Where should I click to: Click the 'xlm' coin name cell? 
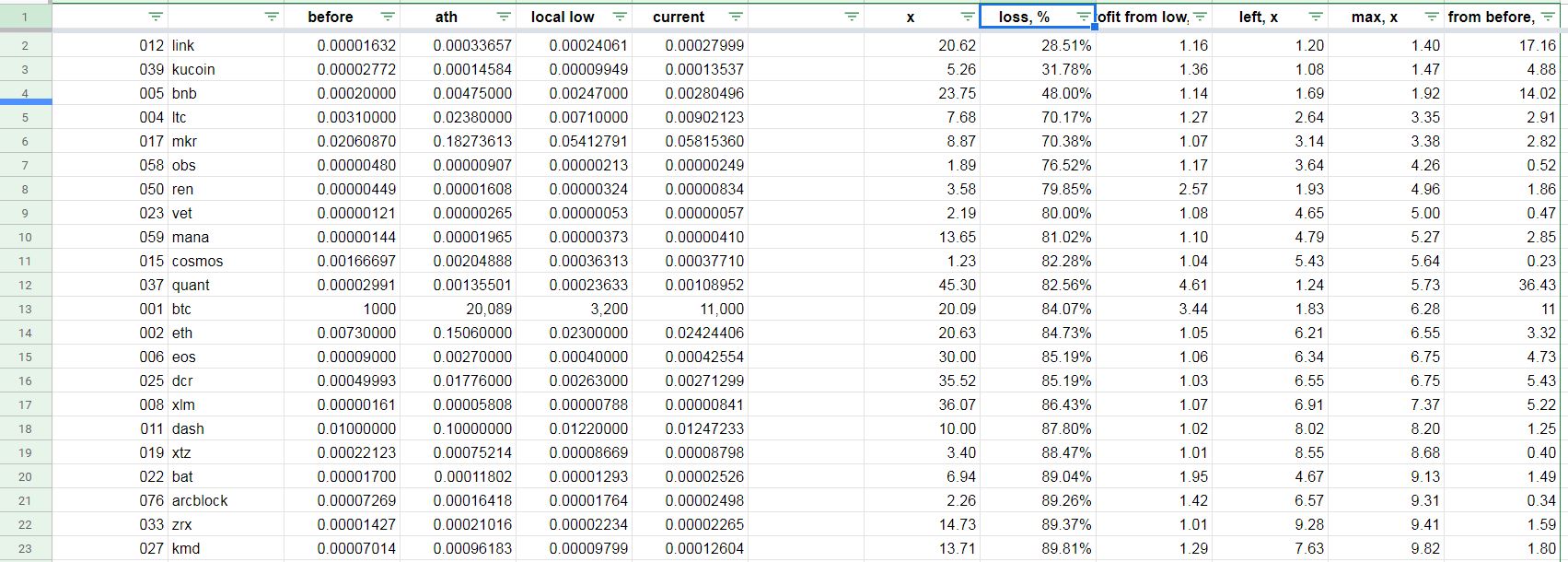click(226, 404)
